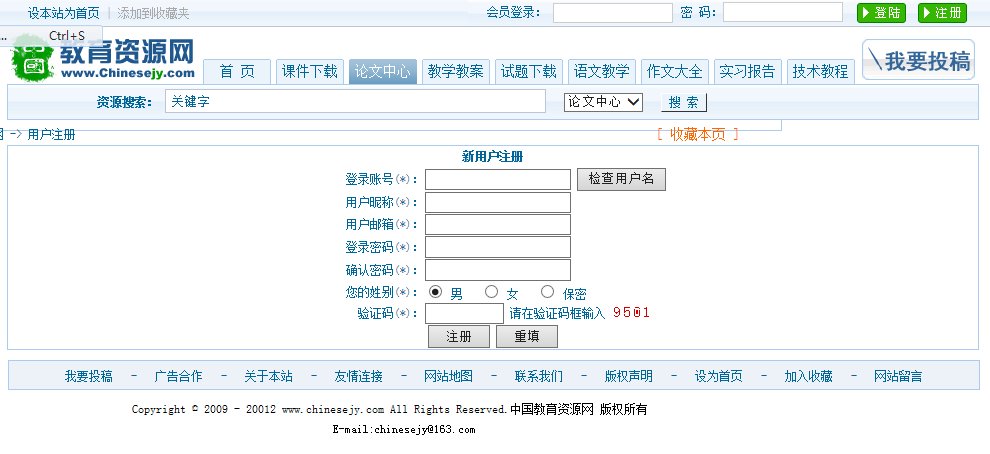Click the 添加到收藏夹 link
The width and height of the screenshot is (990, 454).
[153, 13]
